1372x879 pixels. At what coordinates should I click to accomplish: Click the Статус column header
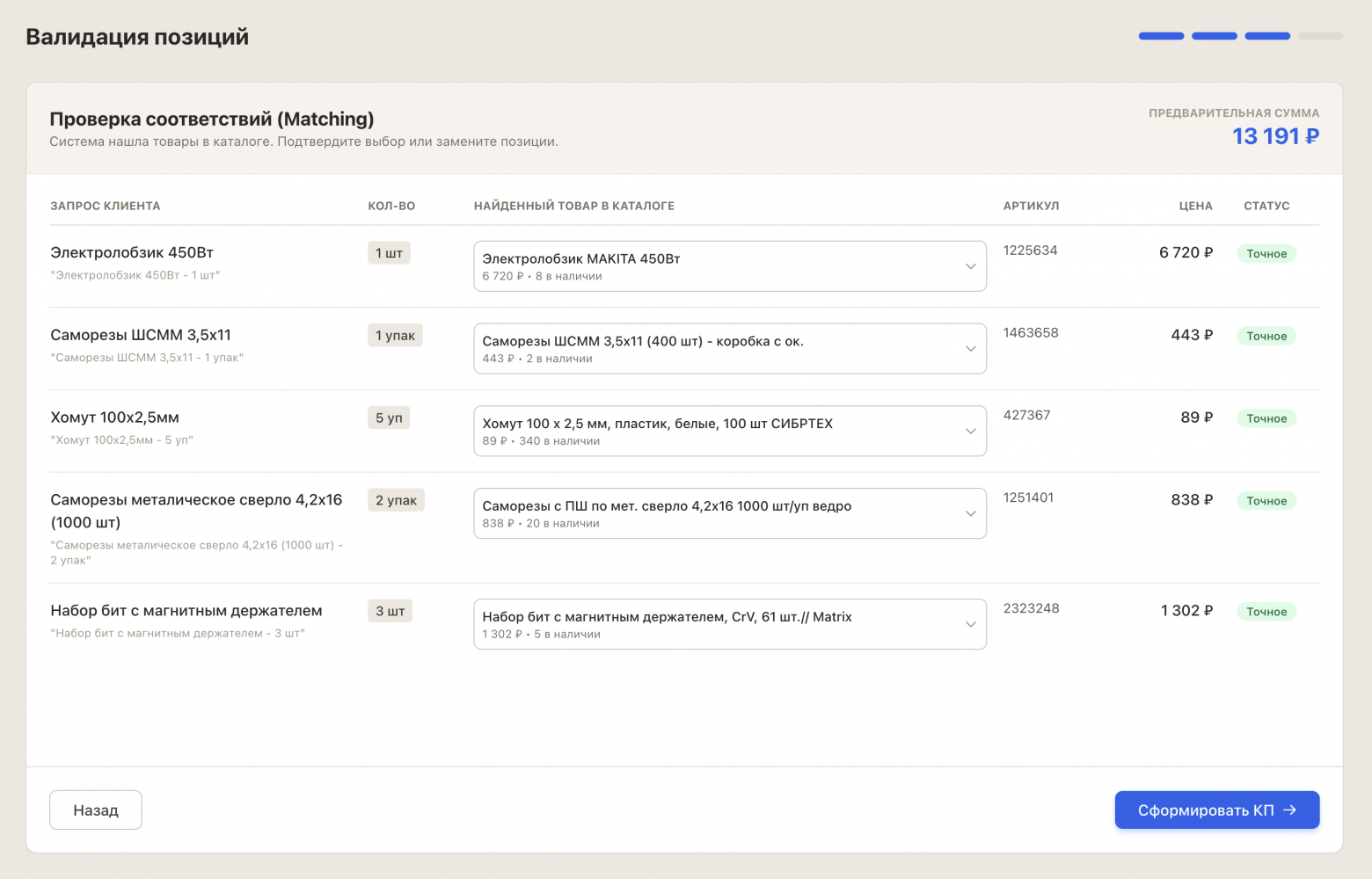(x=1266, y=206)
